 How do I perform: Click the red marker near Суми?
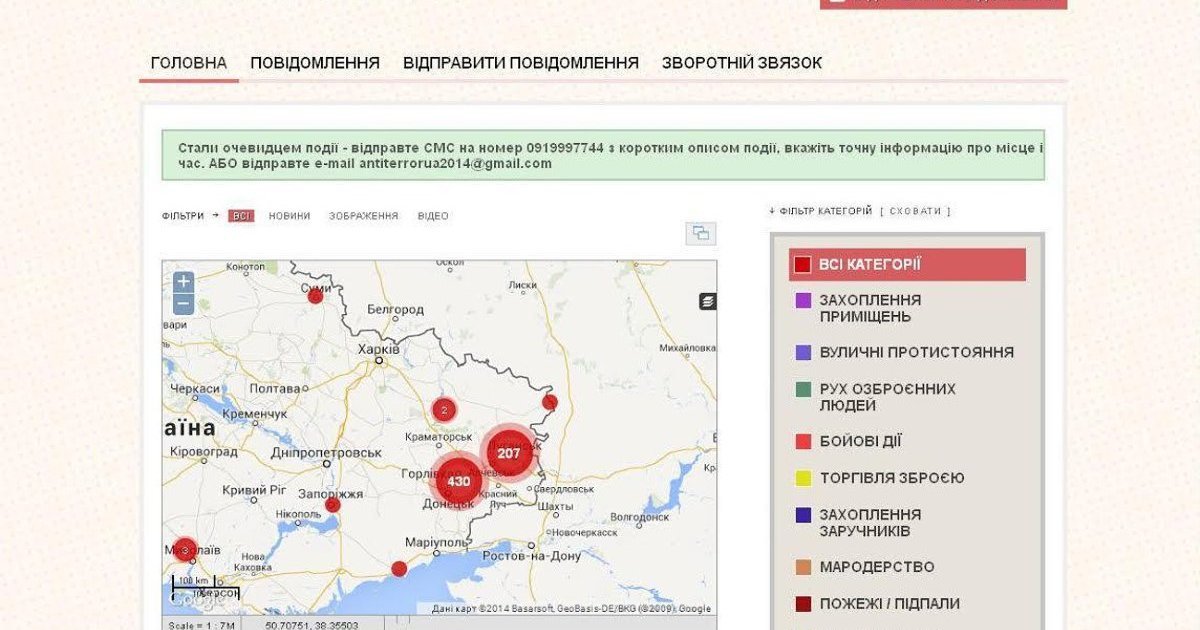click(315, 296)
